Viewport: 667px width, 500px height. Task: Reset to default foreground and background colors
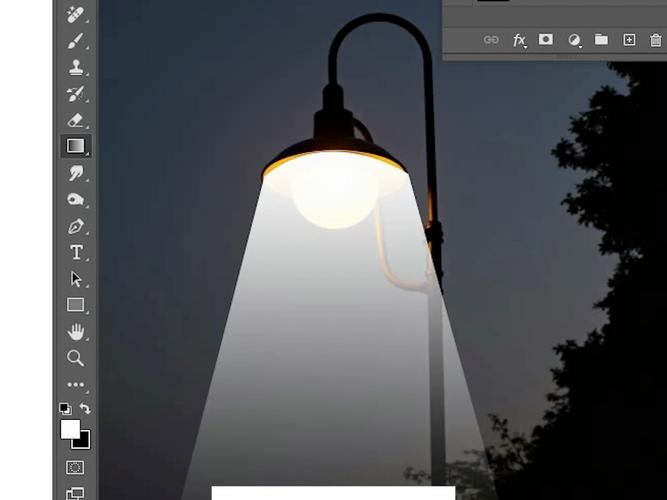(65, 409)
